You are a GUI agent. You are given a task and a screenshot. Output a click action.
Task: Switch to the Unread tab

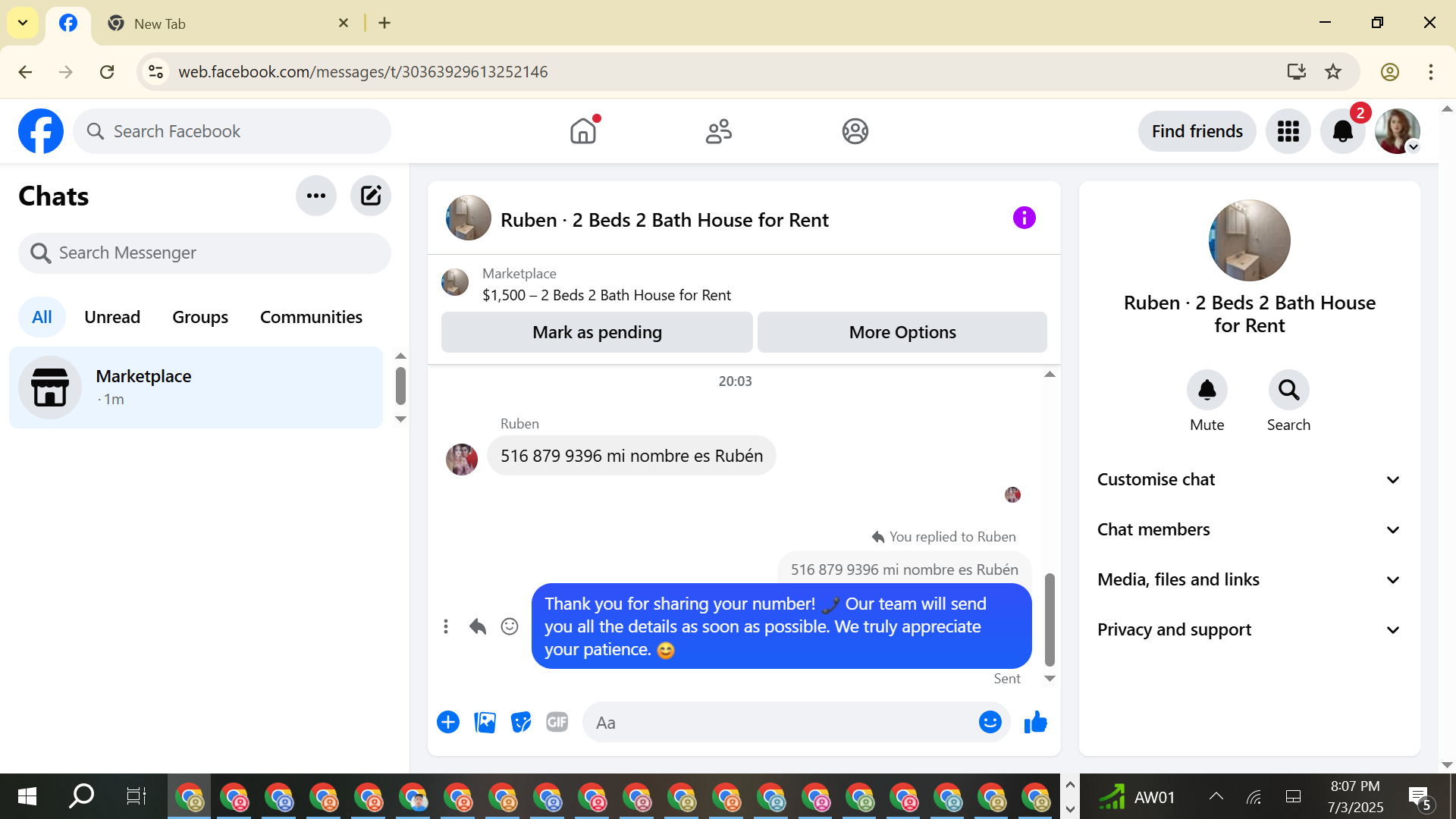112,317
